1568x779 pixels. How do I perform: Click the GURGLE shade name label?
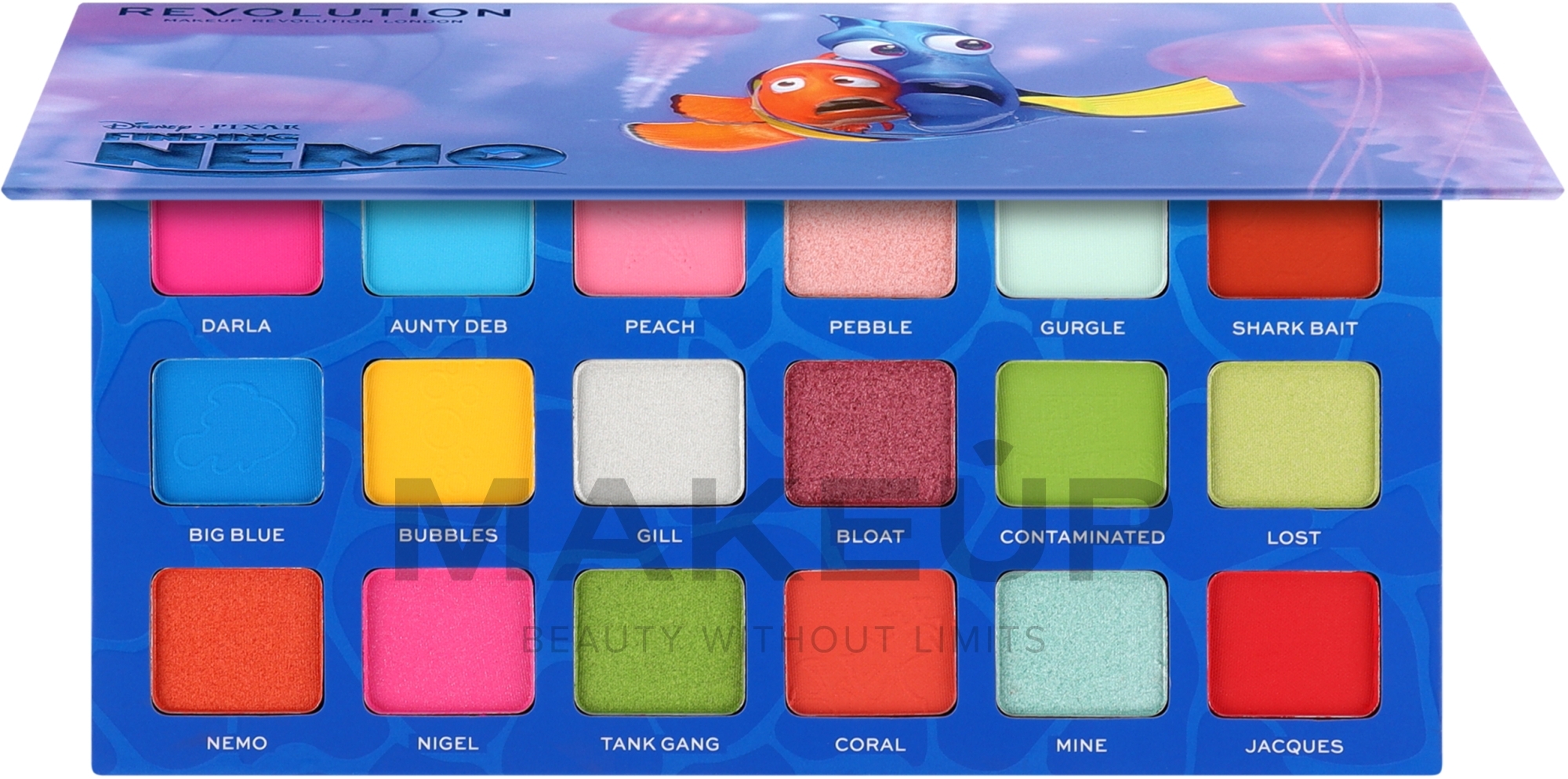tap(1082, 328)
